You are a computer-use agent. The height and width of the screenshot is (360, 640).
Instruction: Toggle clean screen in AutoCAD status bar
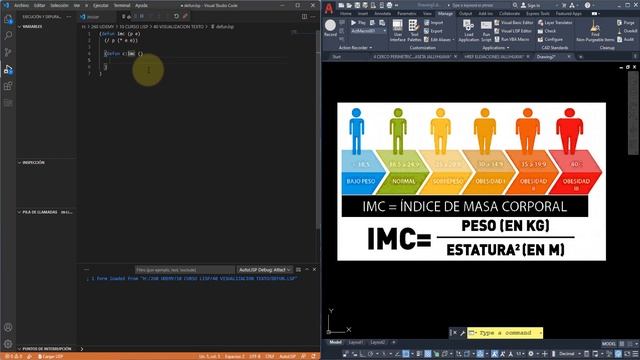click(627, 353)
